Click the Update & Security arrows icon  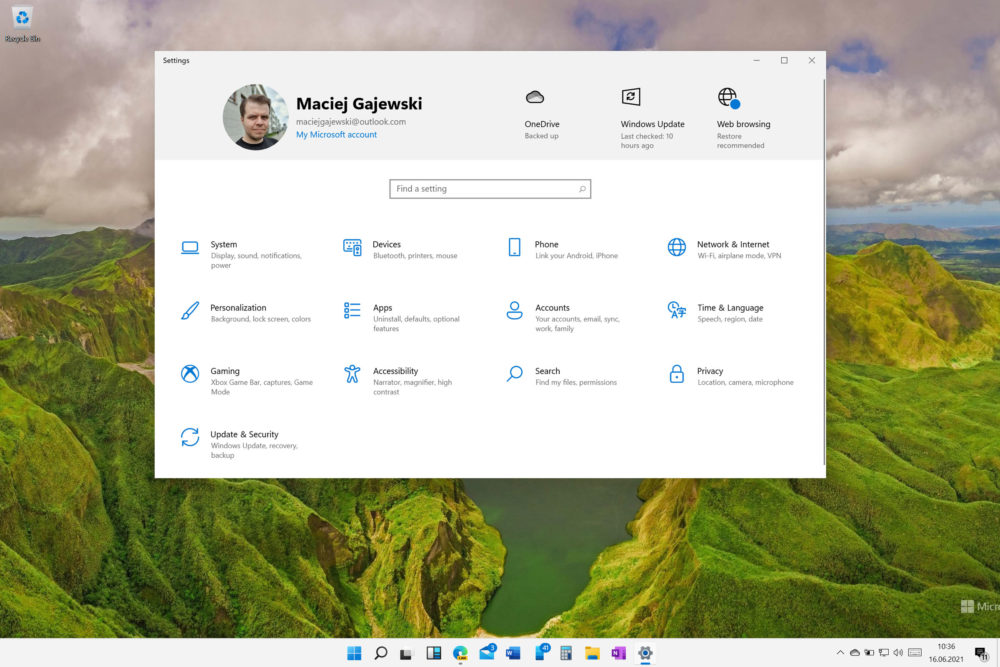(190, 437)
